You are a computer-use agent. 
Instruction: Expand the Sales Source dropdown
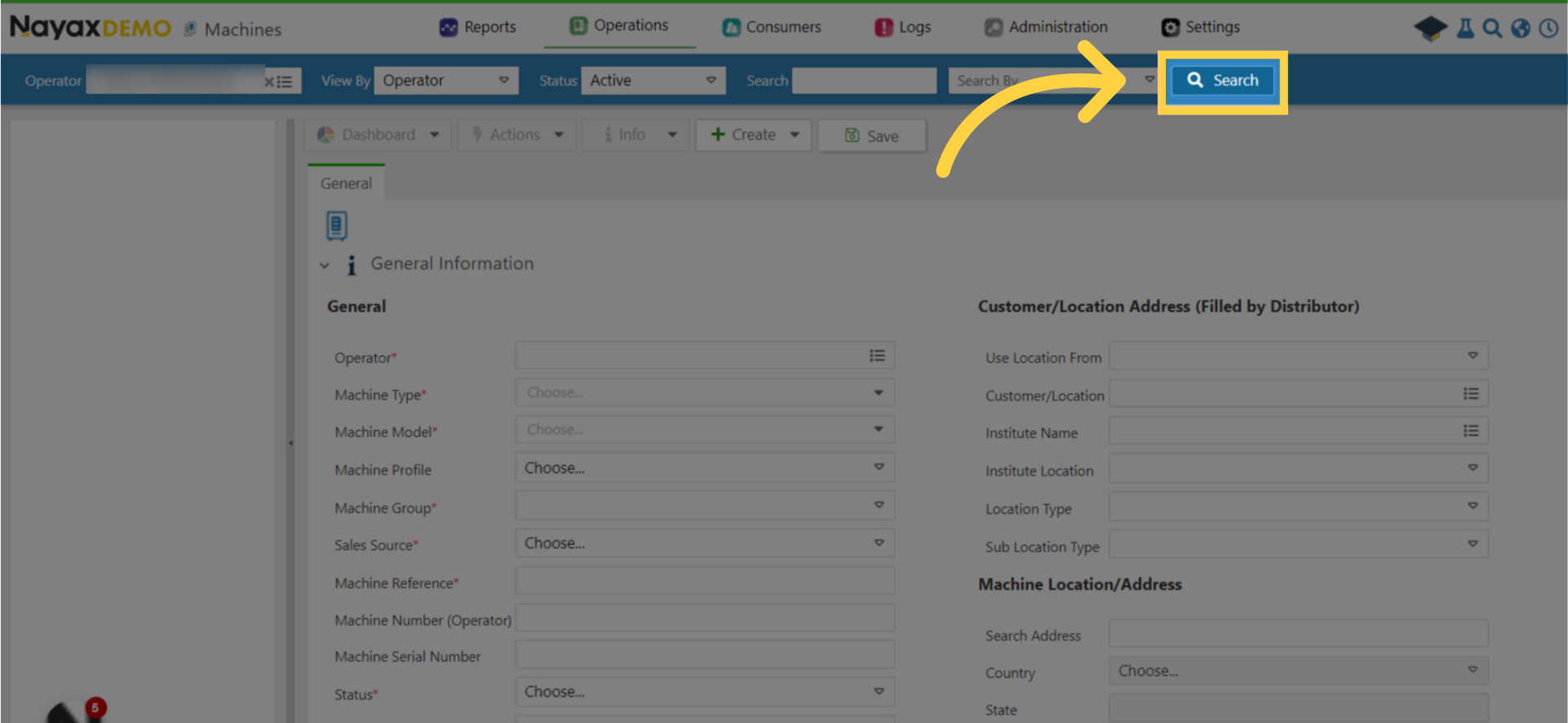pos(705,543)
